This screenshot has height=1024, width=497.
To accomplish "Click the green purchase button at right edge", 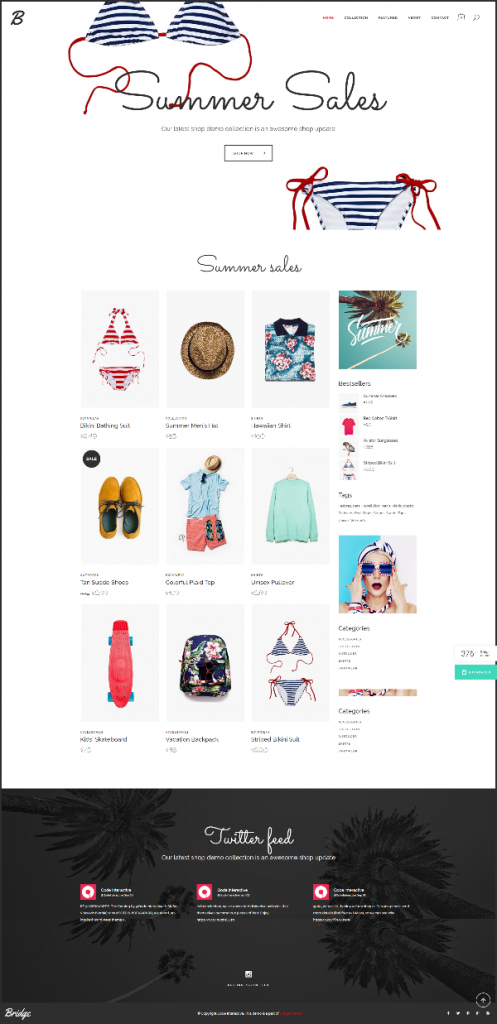I will tap(475, 672).
